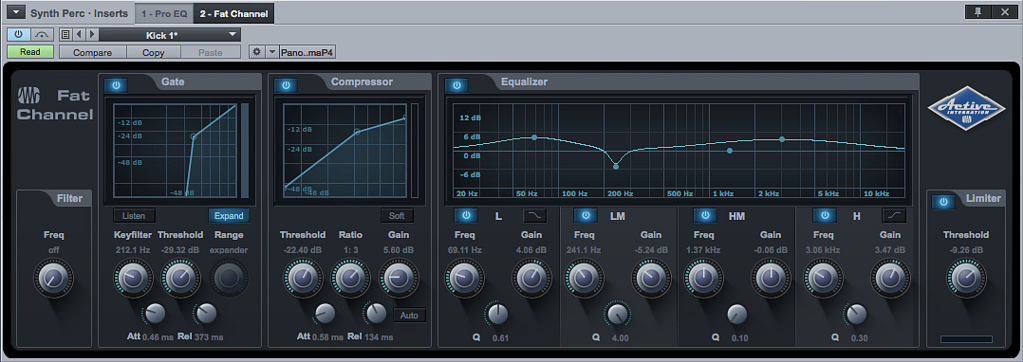Click the Filter Freq knob

point(53,278)
